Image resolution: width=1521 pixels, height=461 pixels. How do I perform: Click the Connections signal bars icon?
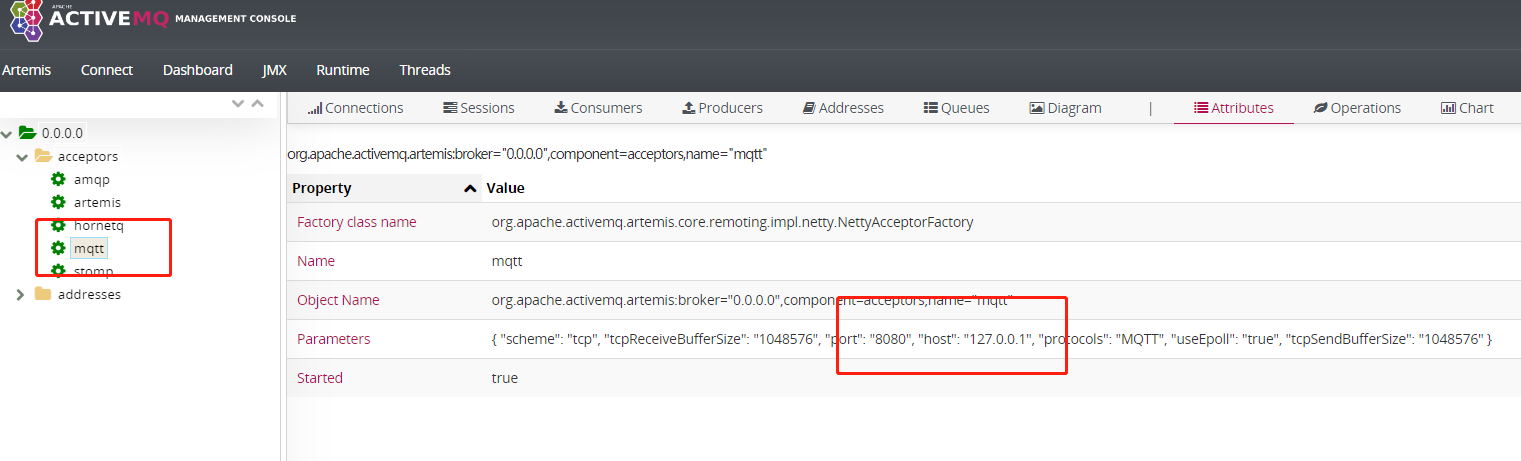[314, 108]
